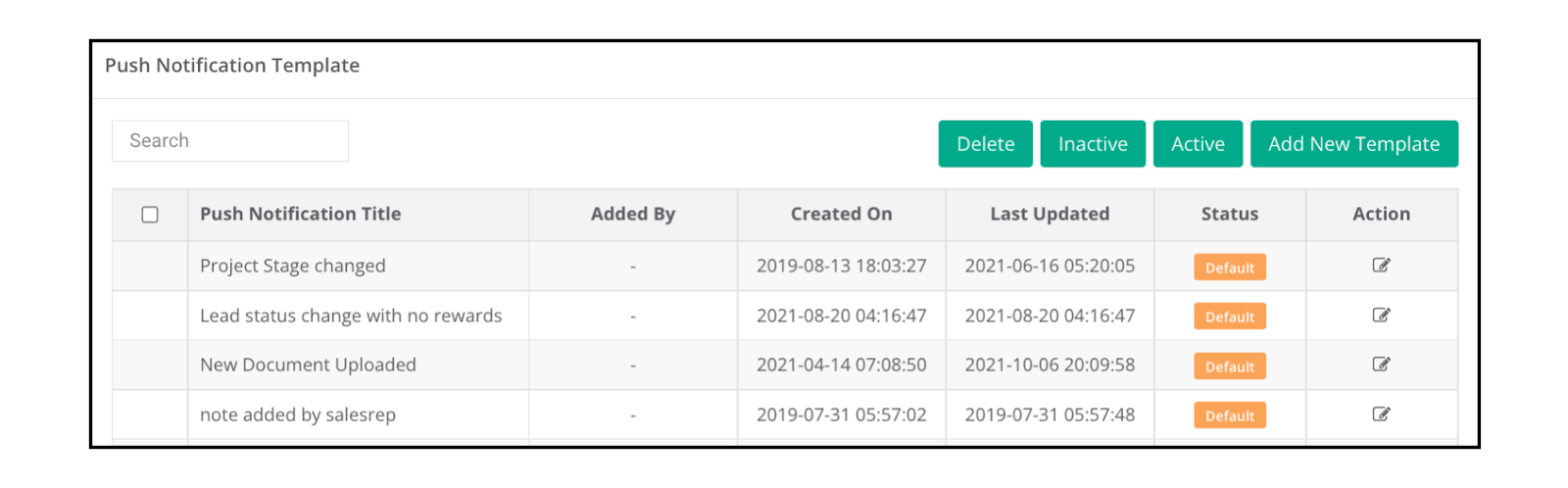Viewport: 1568px width, 488px height.
Task: Edit Lead status change with no rewards template
Action: coord(1381,316)
